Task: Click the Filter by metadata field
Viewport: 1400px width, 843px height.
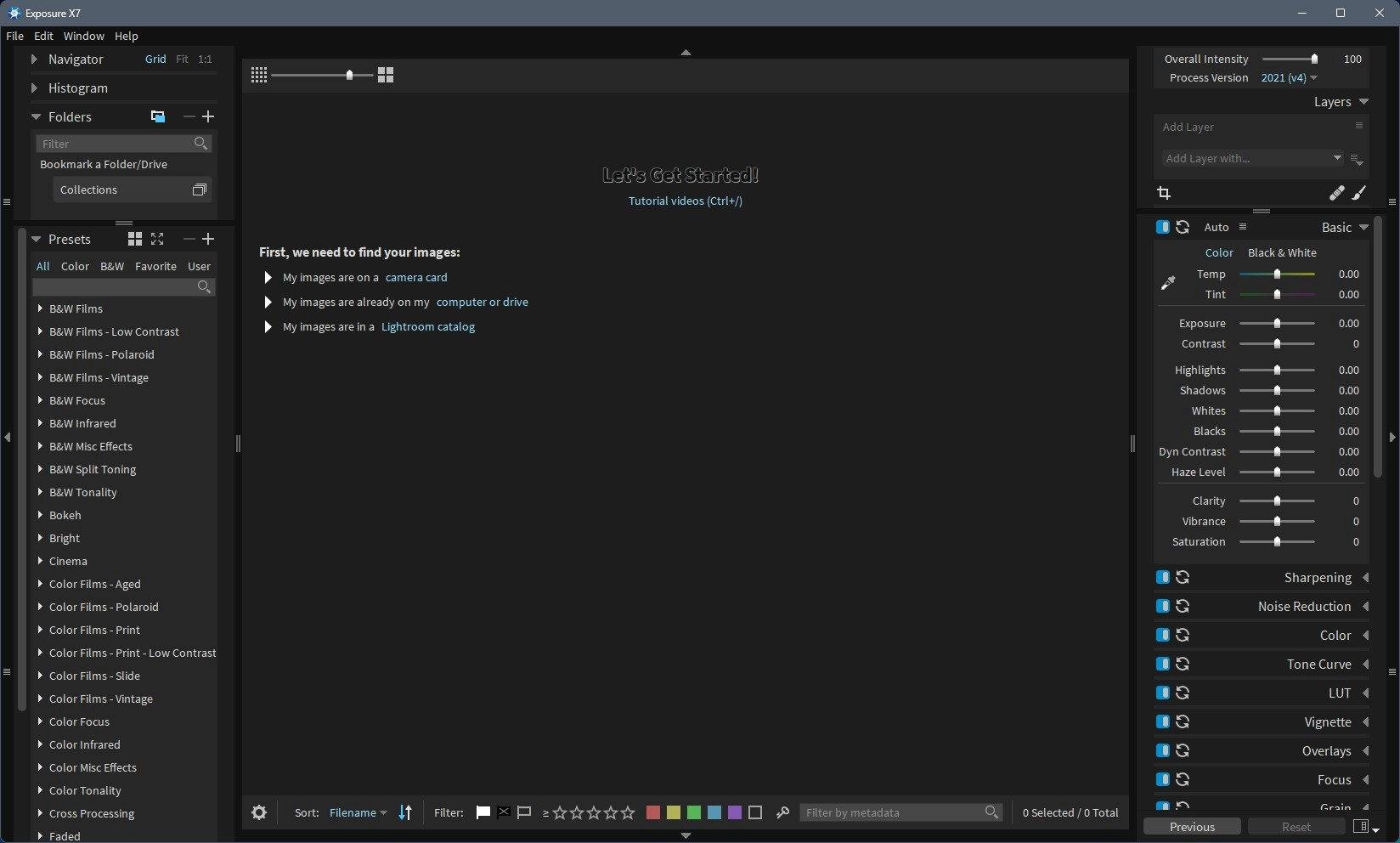Action: [901, 812]
